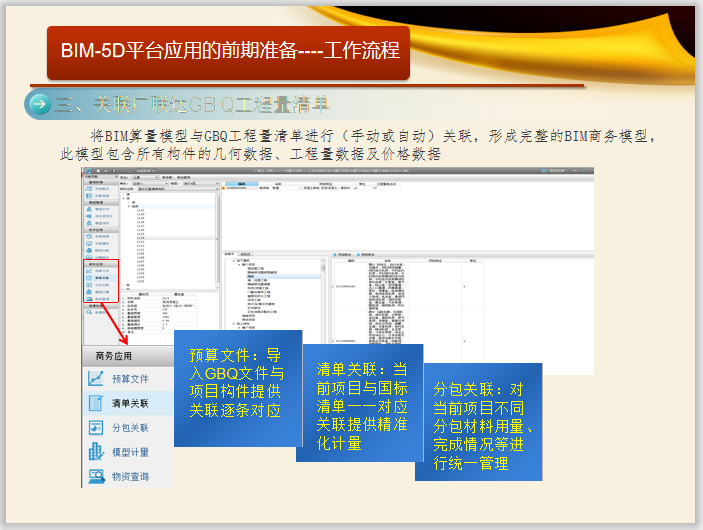The height and width of the screenshot is (530, 703).
Task: Click the blue 预算文件 description callout
Action: 236,383
